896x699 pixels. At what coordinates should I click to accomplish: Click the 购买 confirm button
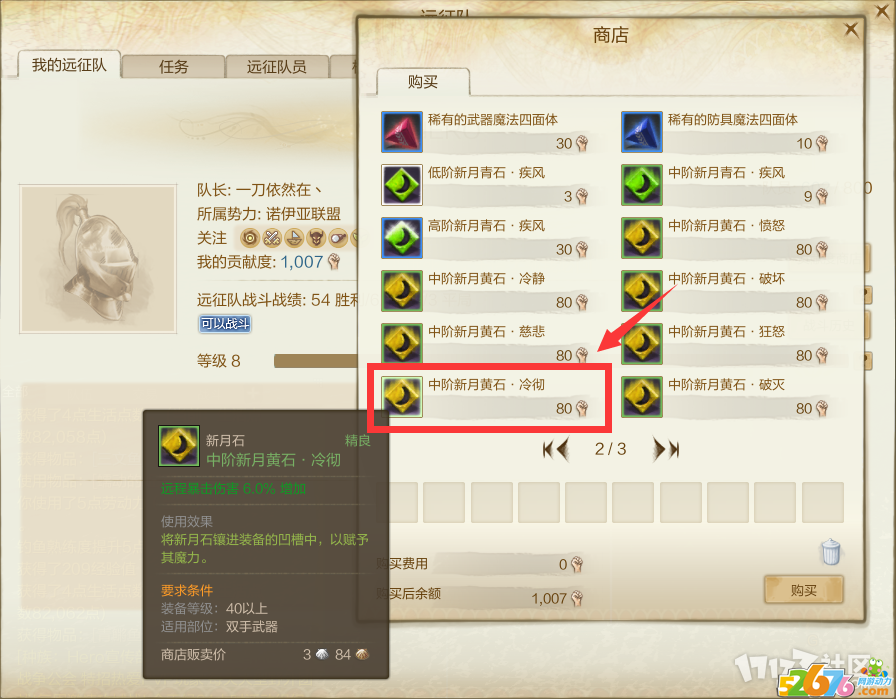803,590
